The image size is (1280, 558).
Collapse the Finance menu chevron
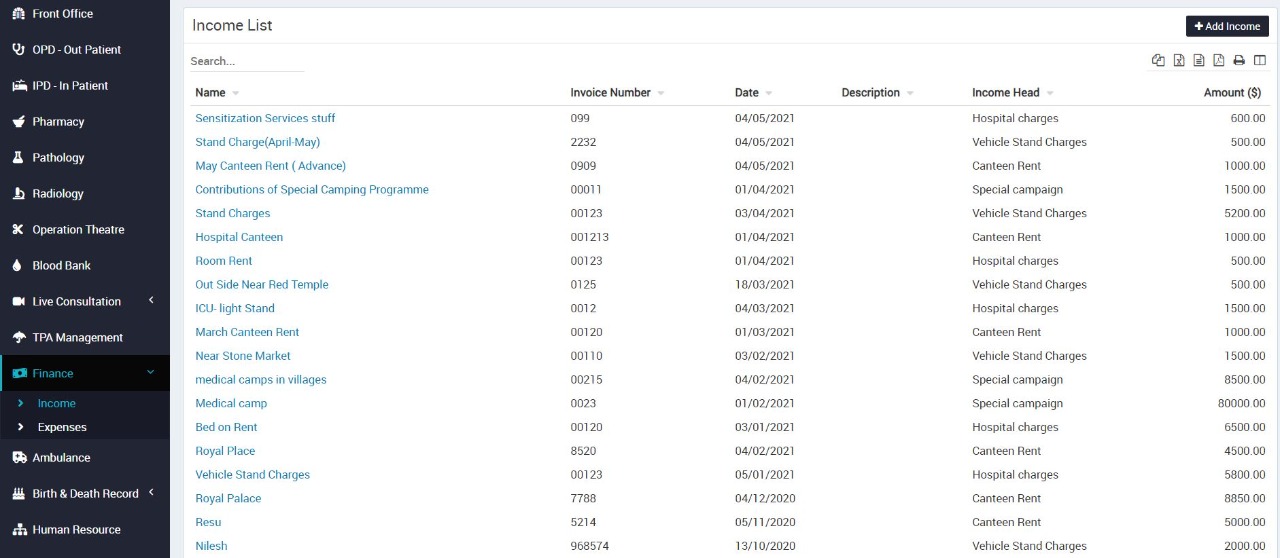point(151,373)
